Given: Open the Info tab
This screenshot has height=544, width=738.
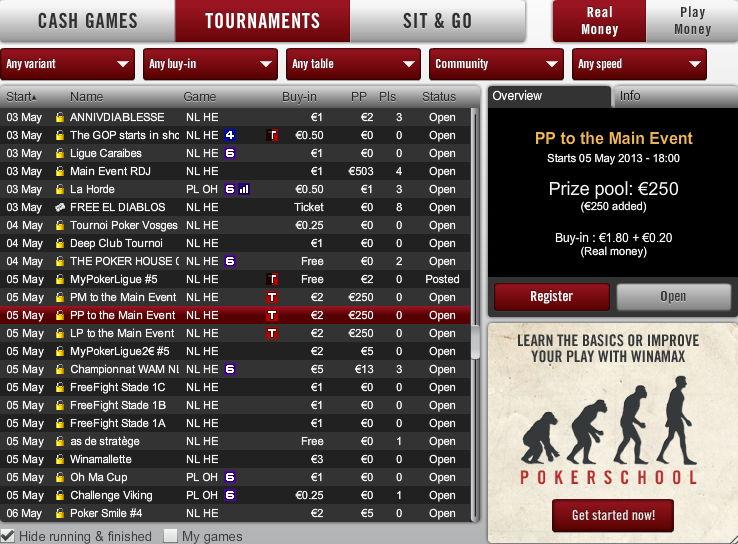Looking at the screenshot, I should point(676,96).
